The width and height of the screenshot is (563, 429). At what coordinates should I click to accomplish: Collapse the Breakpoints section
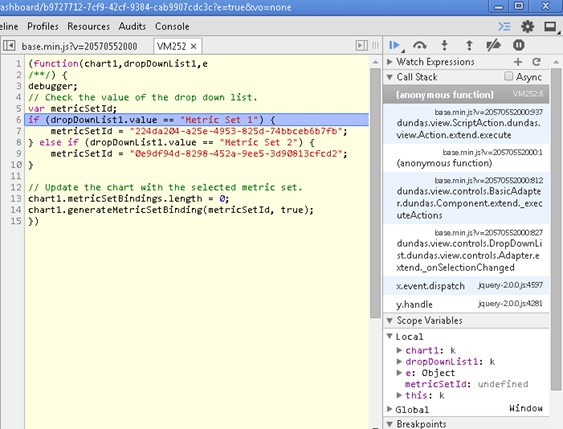tap(390, 424)
